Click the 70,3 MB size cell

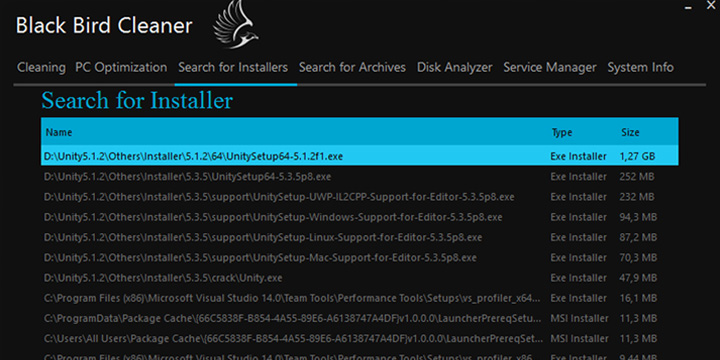pyautogui.click(x=638, y=258)
